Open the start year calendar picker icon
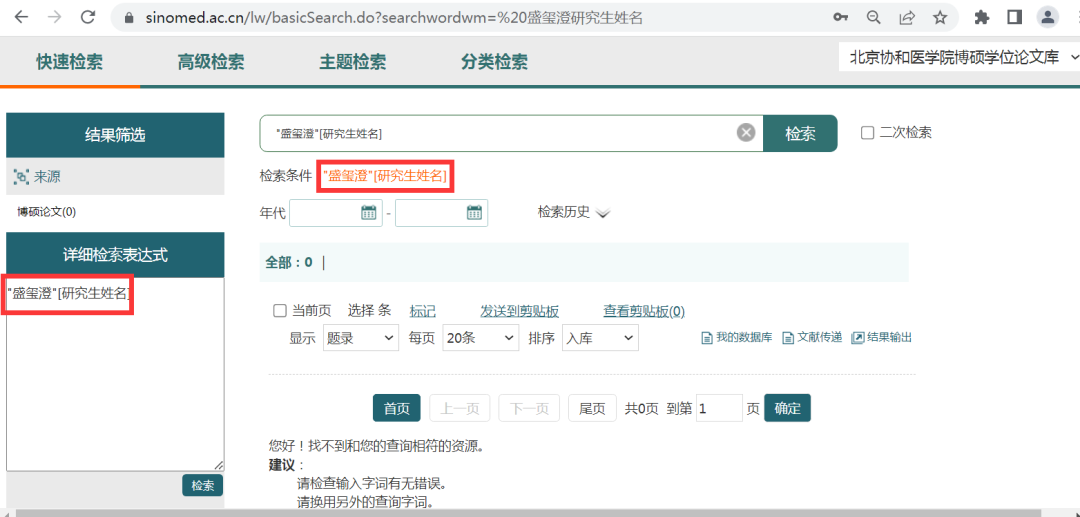Viewport: 1080px width, 517px height. tap(368, 212)
